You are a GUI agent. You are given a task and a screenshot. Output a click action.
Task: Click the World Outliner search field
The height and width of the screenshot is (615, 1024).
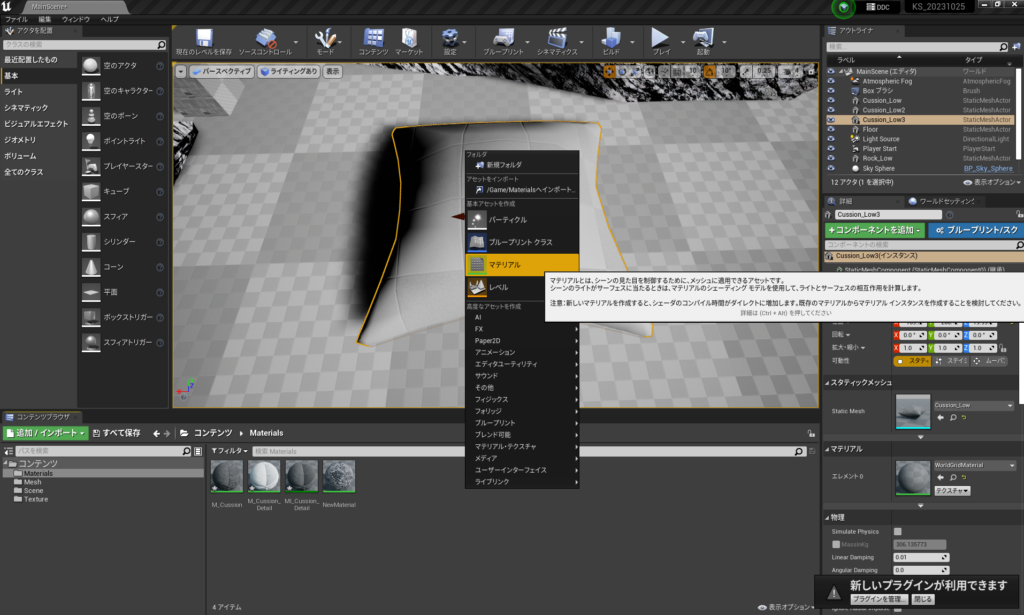pos(918,47)
